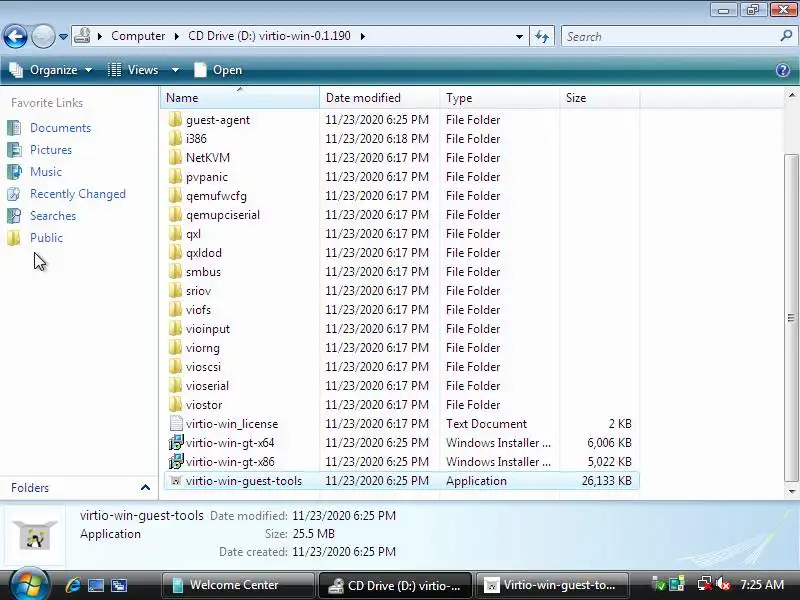This screenshot has height=600, width=800.
Task: Select the viorng folder name
Action: [203, 348]
